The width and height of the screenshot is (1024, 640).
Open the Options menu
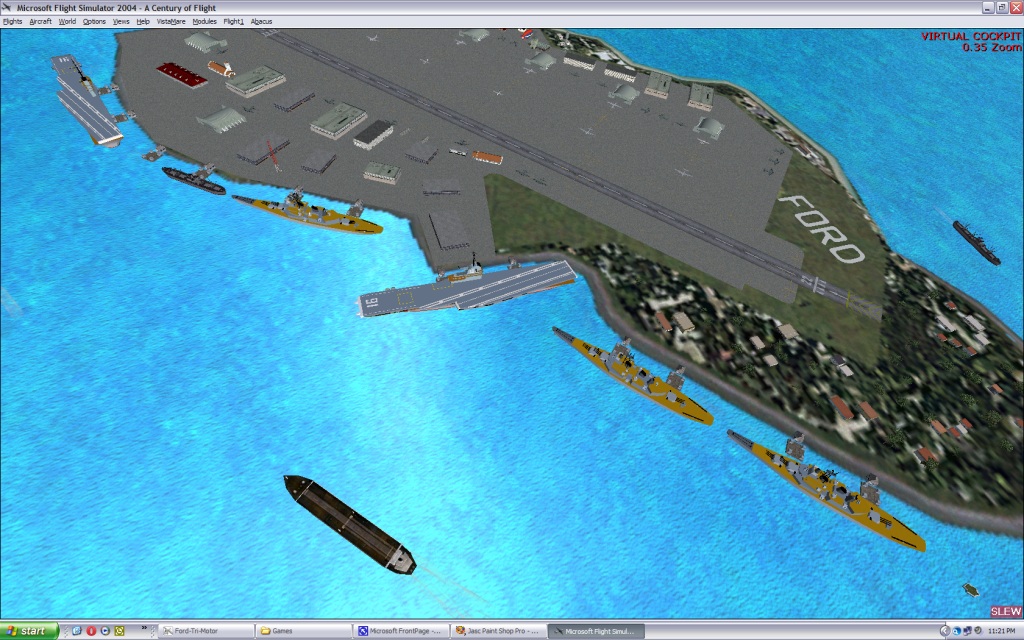click(x=94, y=21)
